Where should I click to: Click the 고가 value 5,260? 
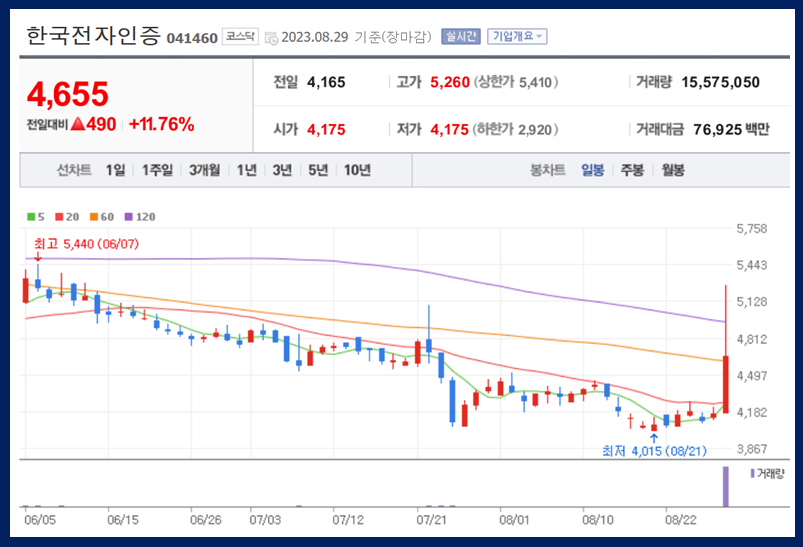(x=450, y=82)
